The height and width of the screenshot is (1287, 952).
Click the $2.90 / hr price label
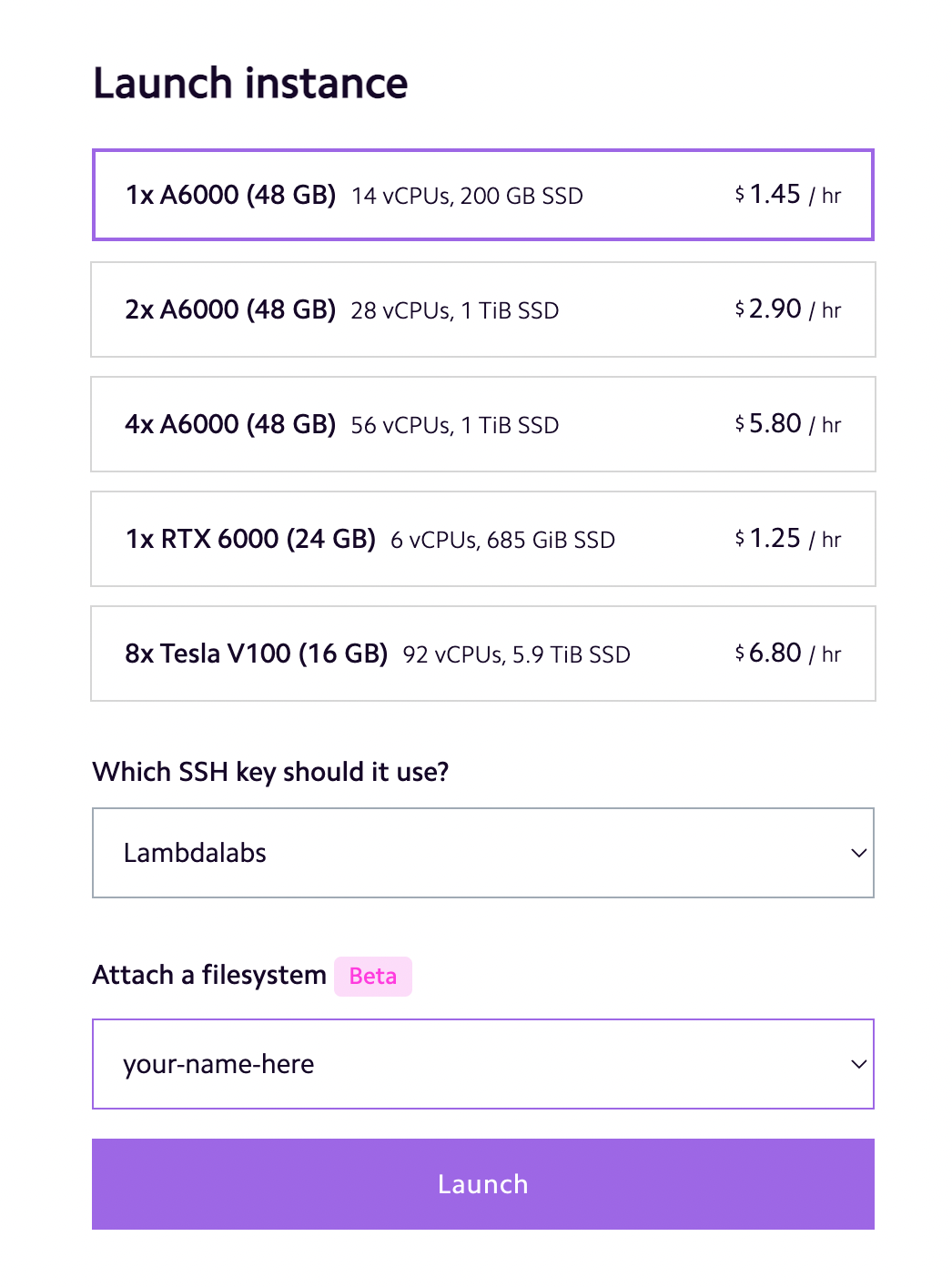coord(788,309)
